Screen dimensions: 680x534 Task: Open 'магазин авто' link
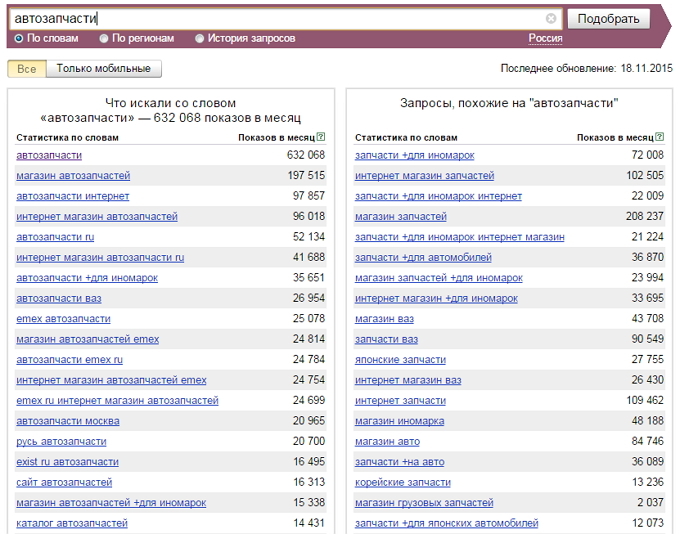[x=387, y=441]
